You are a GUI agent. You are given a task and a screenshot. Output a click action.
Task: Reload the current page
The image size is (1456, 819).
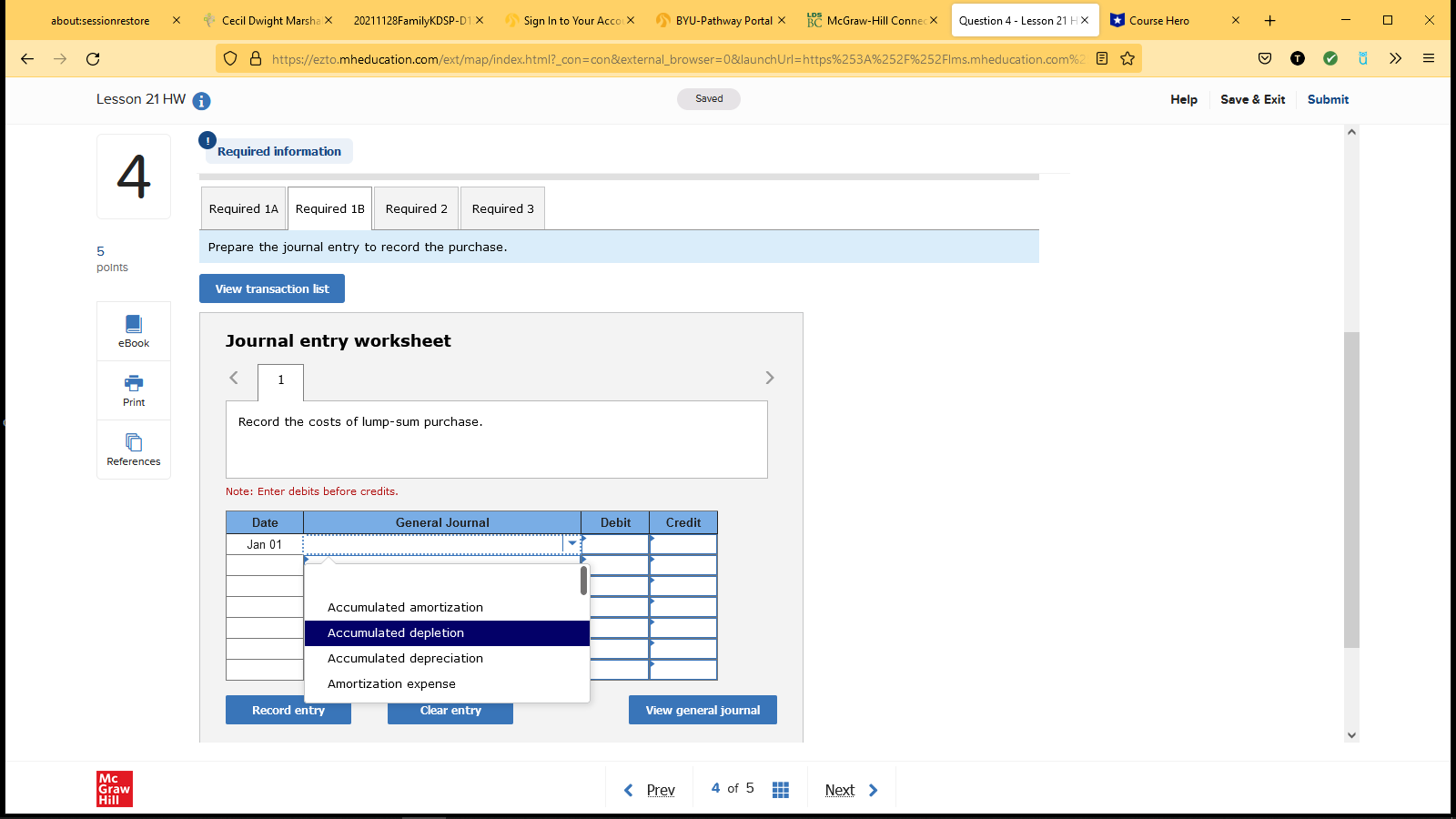coord(93,59)
